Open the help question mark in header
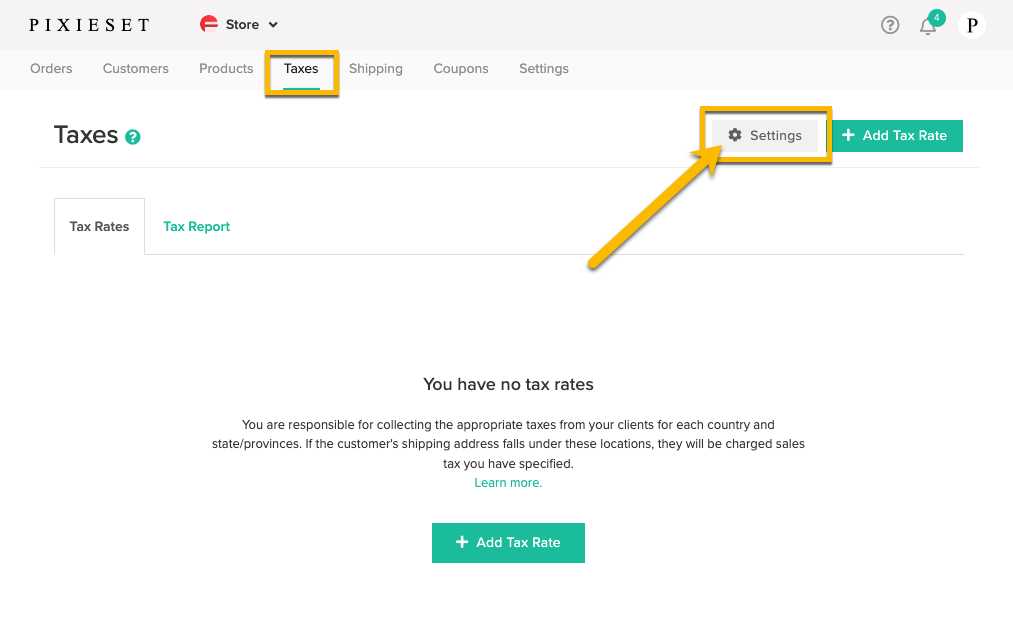The width and height of the screenshot is (1013, 633). (x=890, y=25)
